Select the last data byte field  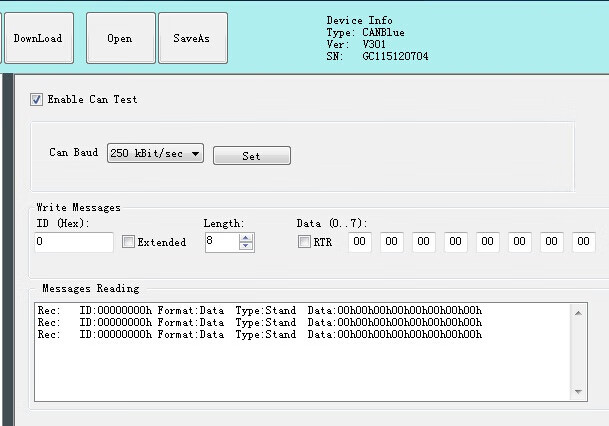(x=584, y=242)
